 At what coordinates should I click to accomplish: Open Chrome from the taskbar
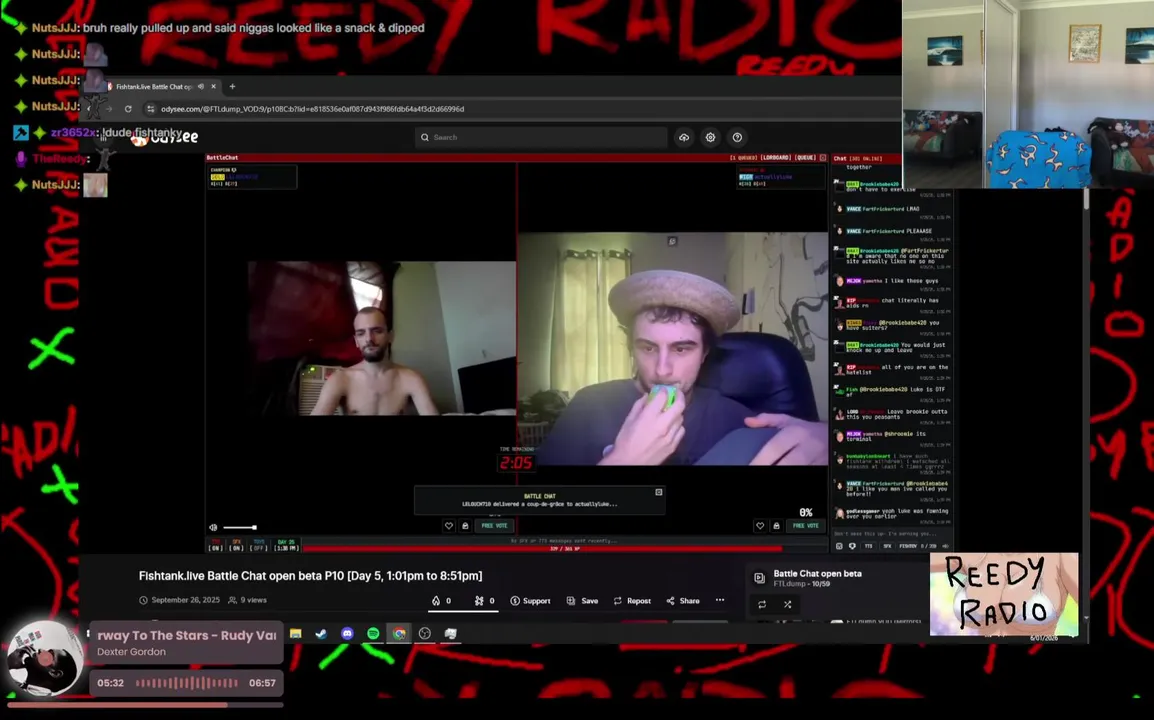click(x=399, y=633)
